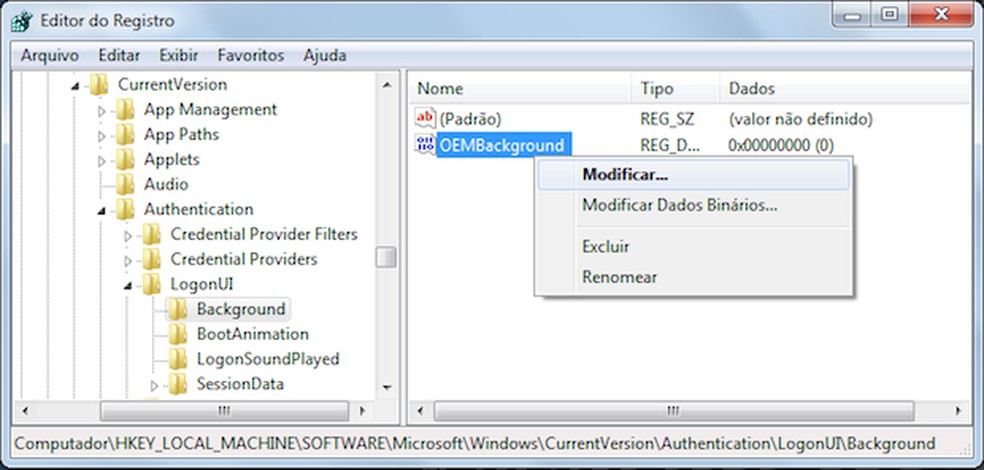Click the Nome column header

pos(521,88)
